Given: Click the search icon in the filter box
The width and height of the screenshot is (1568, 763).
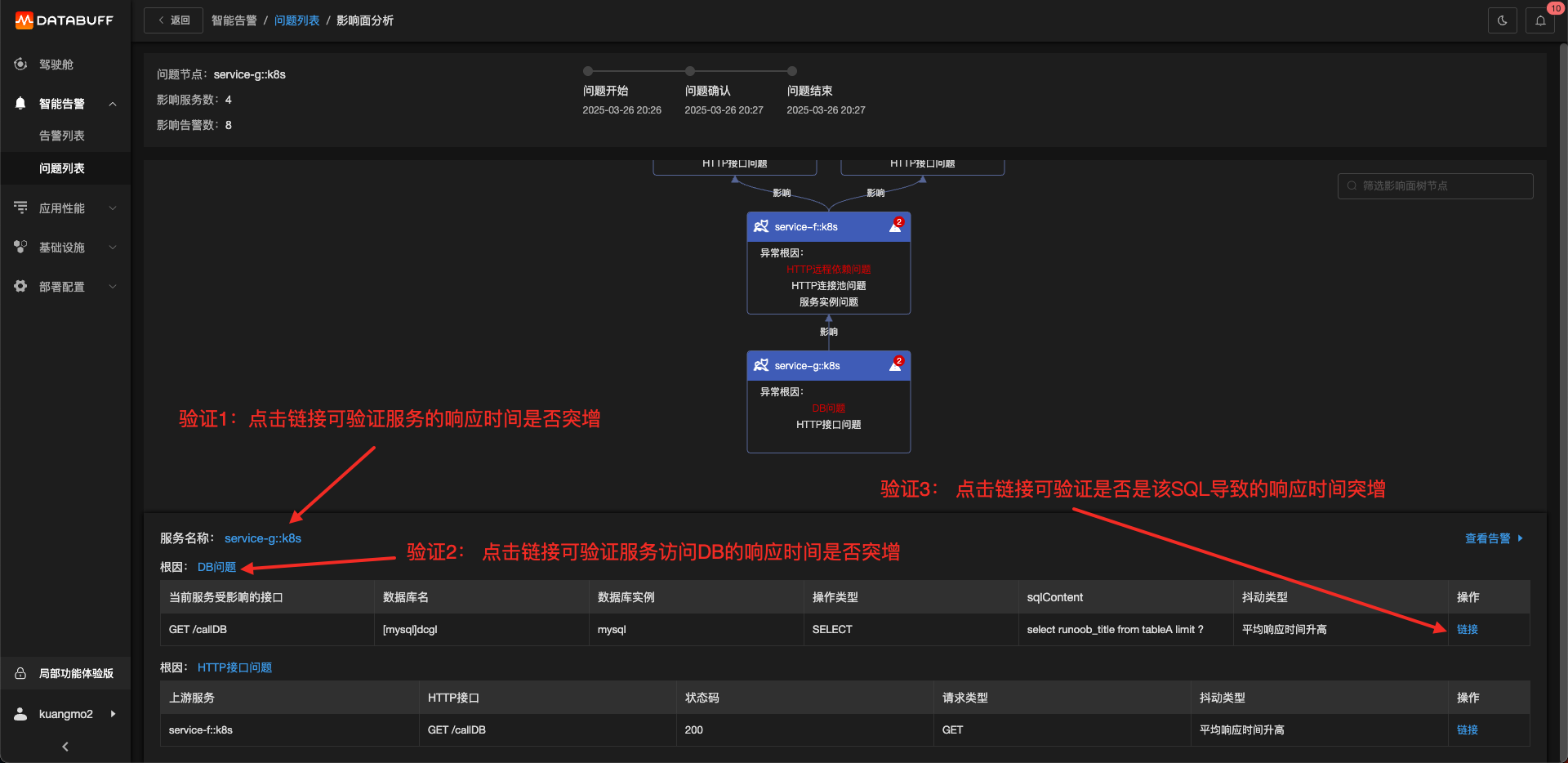Looking at the screenshot, I should pyautogui.click(x=1352, y=185).
